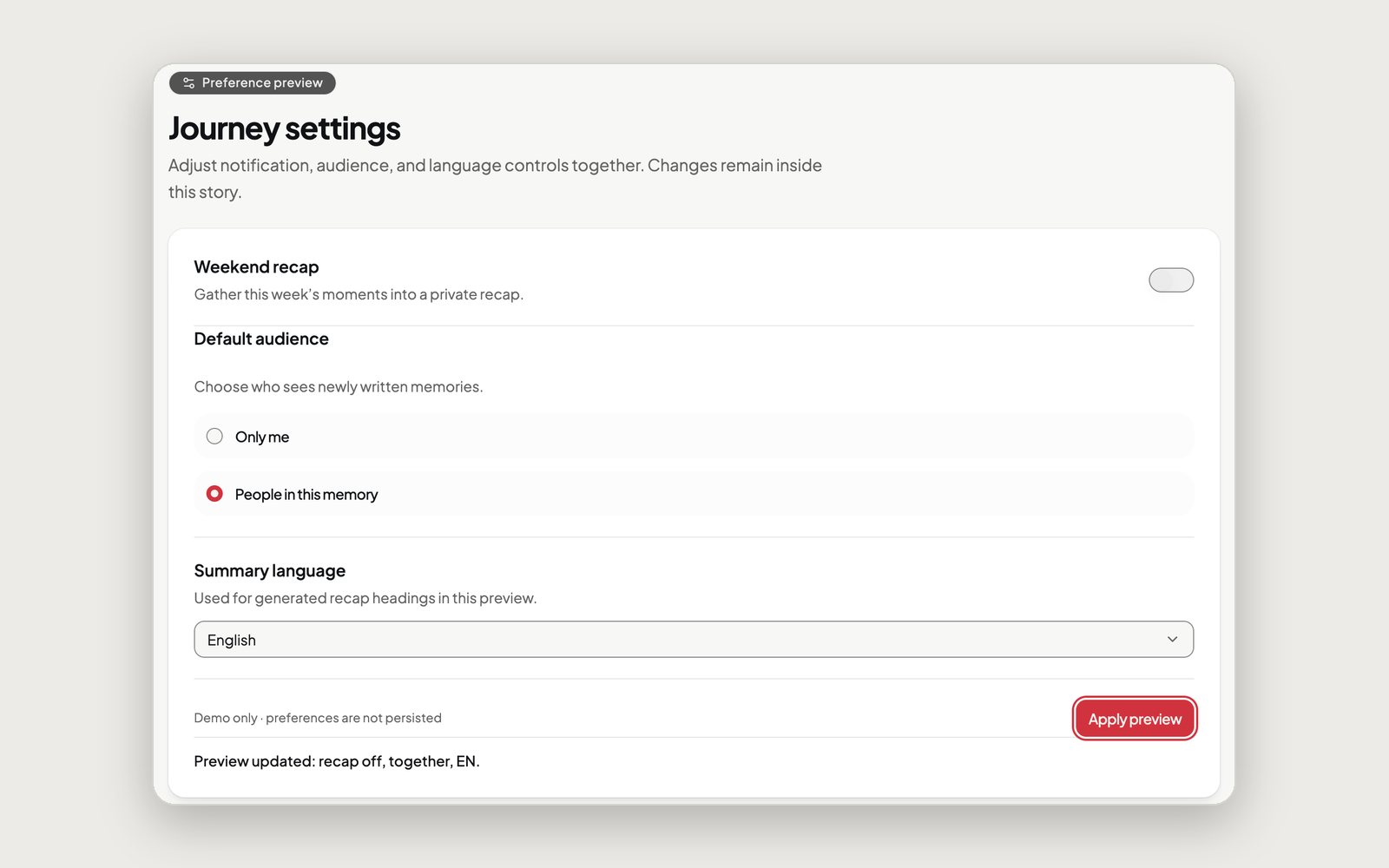Click "Choose who sees newly written memories." text
Viewport: 1389px width, 868px height.
339,386
